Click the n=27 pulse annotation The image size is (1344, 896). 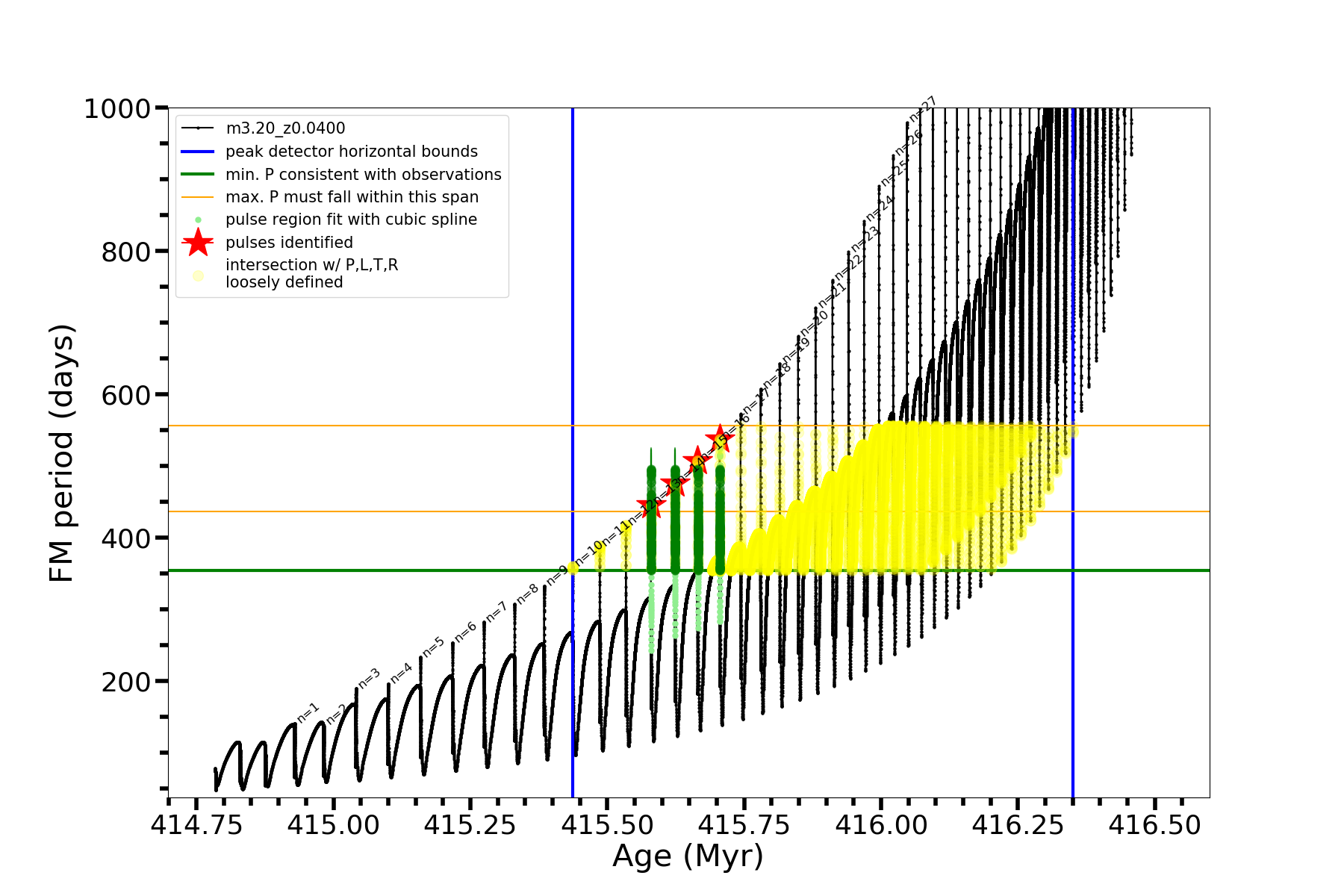click(x=923, y=109)
